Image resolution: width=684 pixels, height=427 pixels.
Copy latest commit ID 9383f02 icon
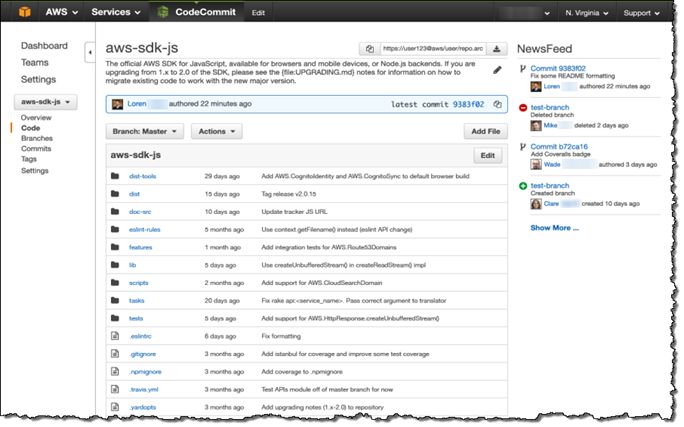(497, 104)
